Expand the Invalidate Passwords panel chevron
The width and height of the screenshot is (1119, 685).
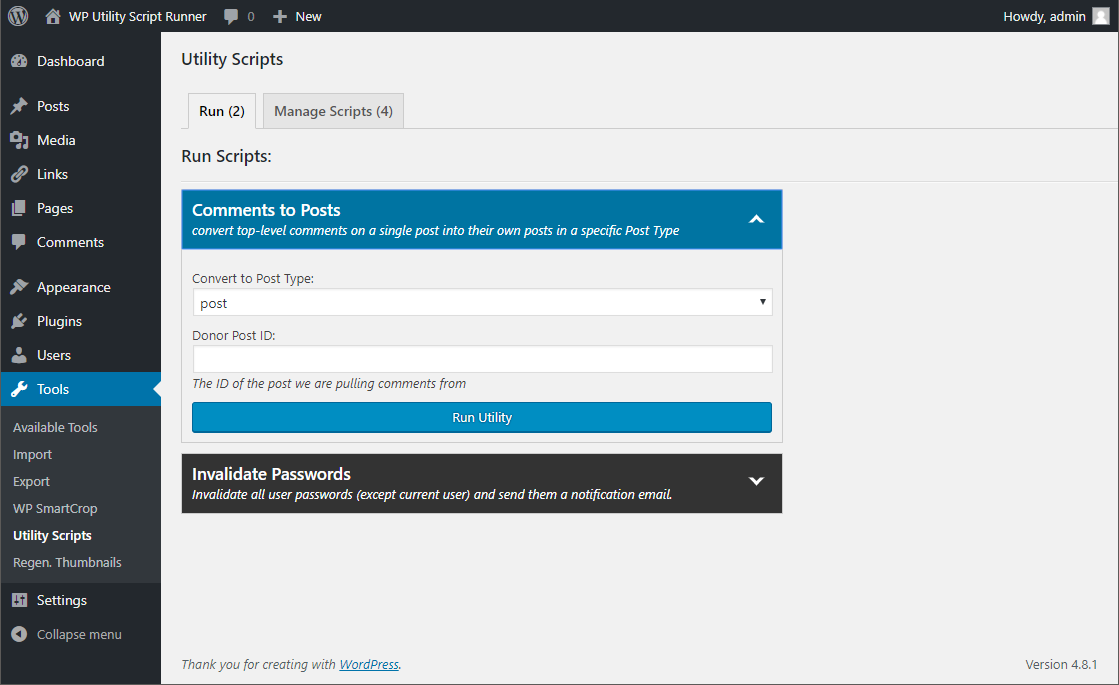[x=756, y=482]
